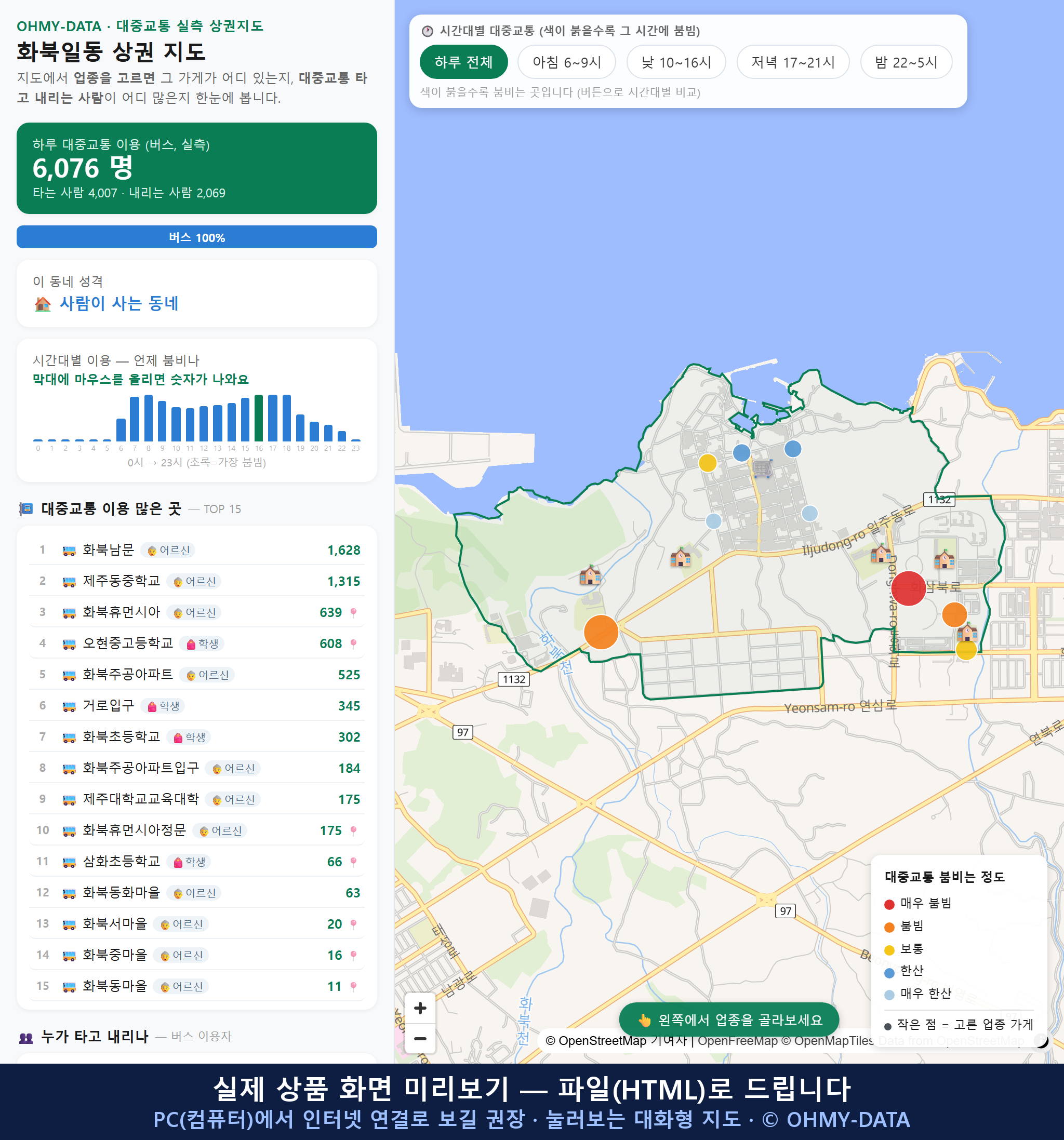Viewport: 1064px width, 1140px height.
Task: Click the 제주대학교교육대학 stop name
Action: pyautogui.click(x=140, y=799)
